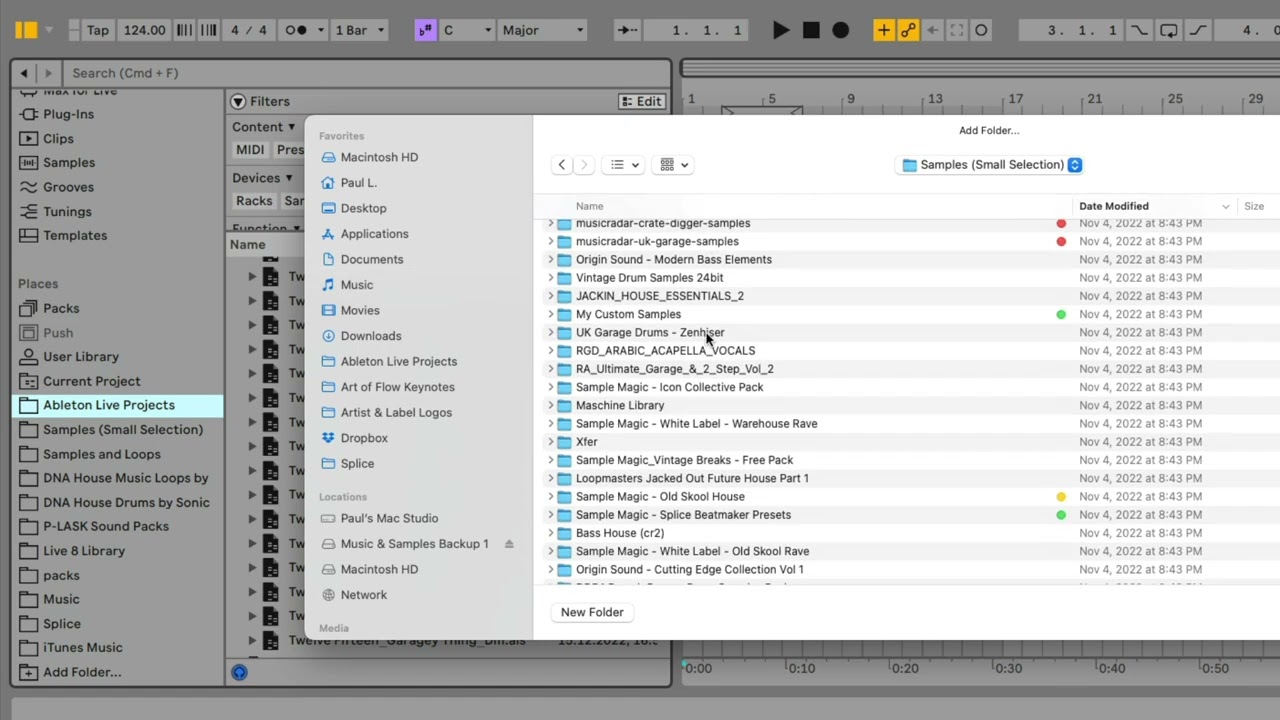Expand the Devices filter group
The image size is (1280, 720).
(x=262, y=178)
